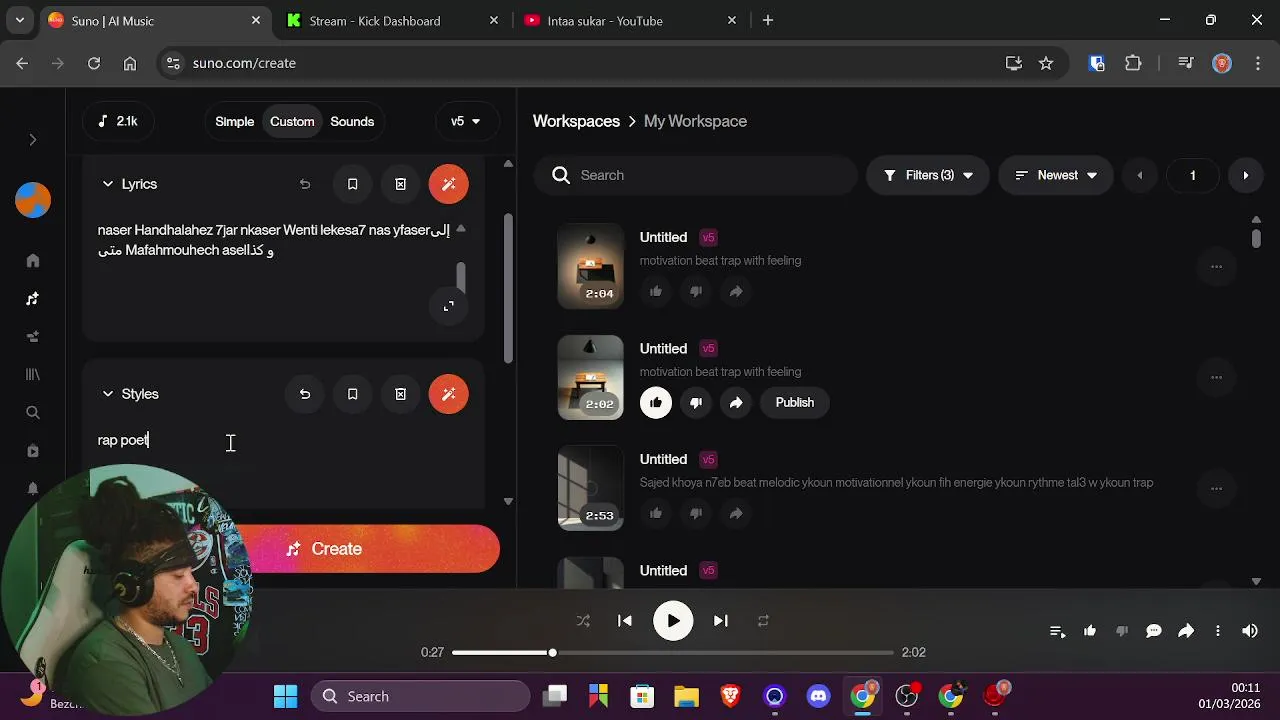Screen dimensions: 1280x720
Task: Click the Lyrics magic wand generate icon
Action: click(448, 184)
